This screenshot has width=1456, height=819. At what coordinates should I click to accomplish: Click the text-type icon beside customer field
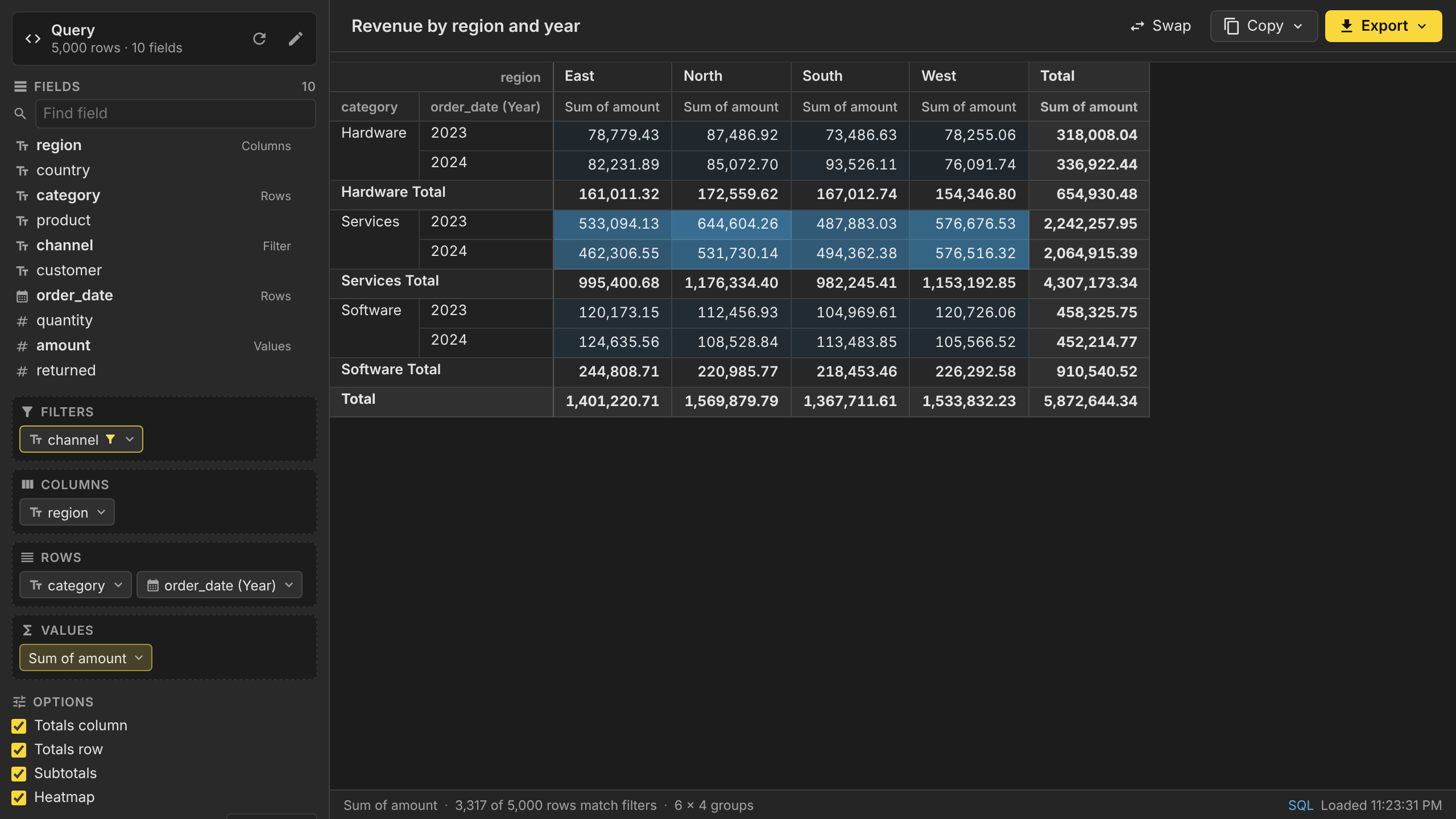tap(22, 271)
